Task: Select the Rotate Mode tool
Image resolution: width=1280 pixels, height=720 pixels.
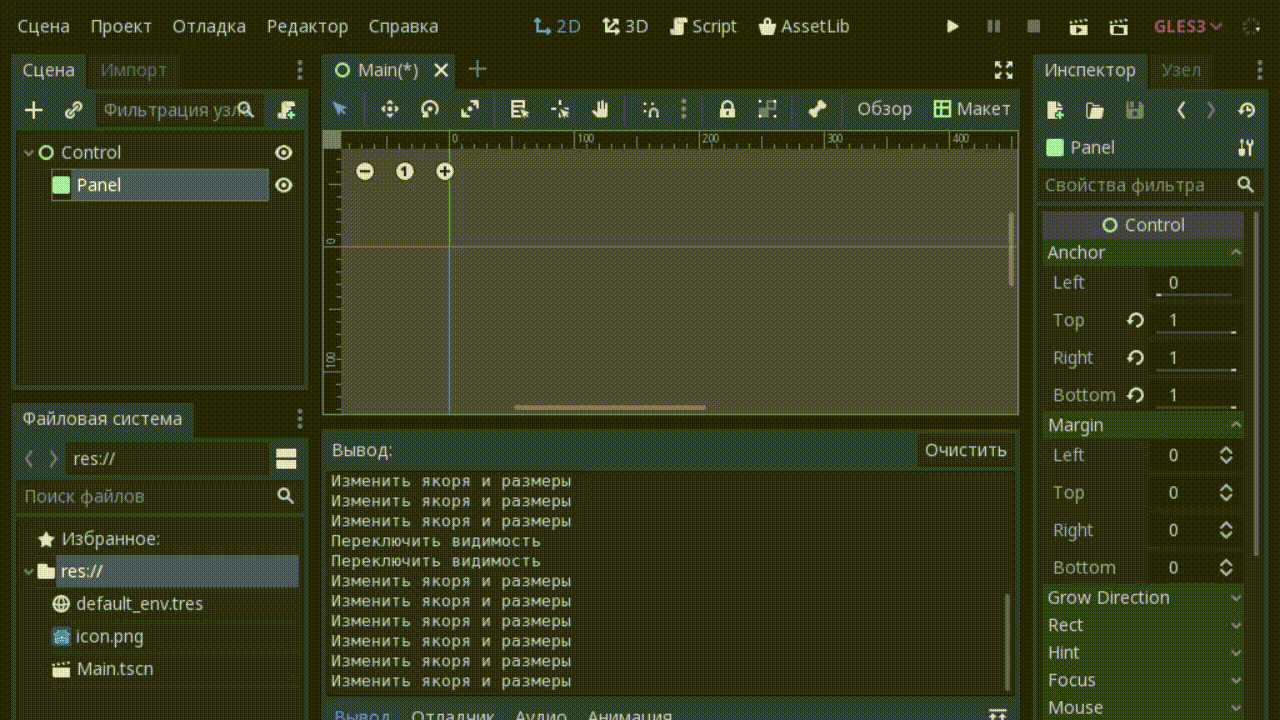Action: pyautogui.click(x=430, y=109)
